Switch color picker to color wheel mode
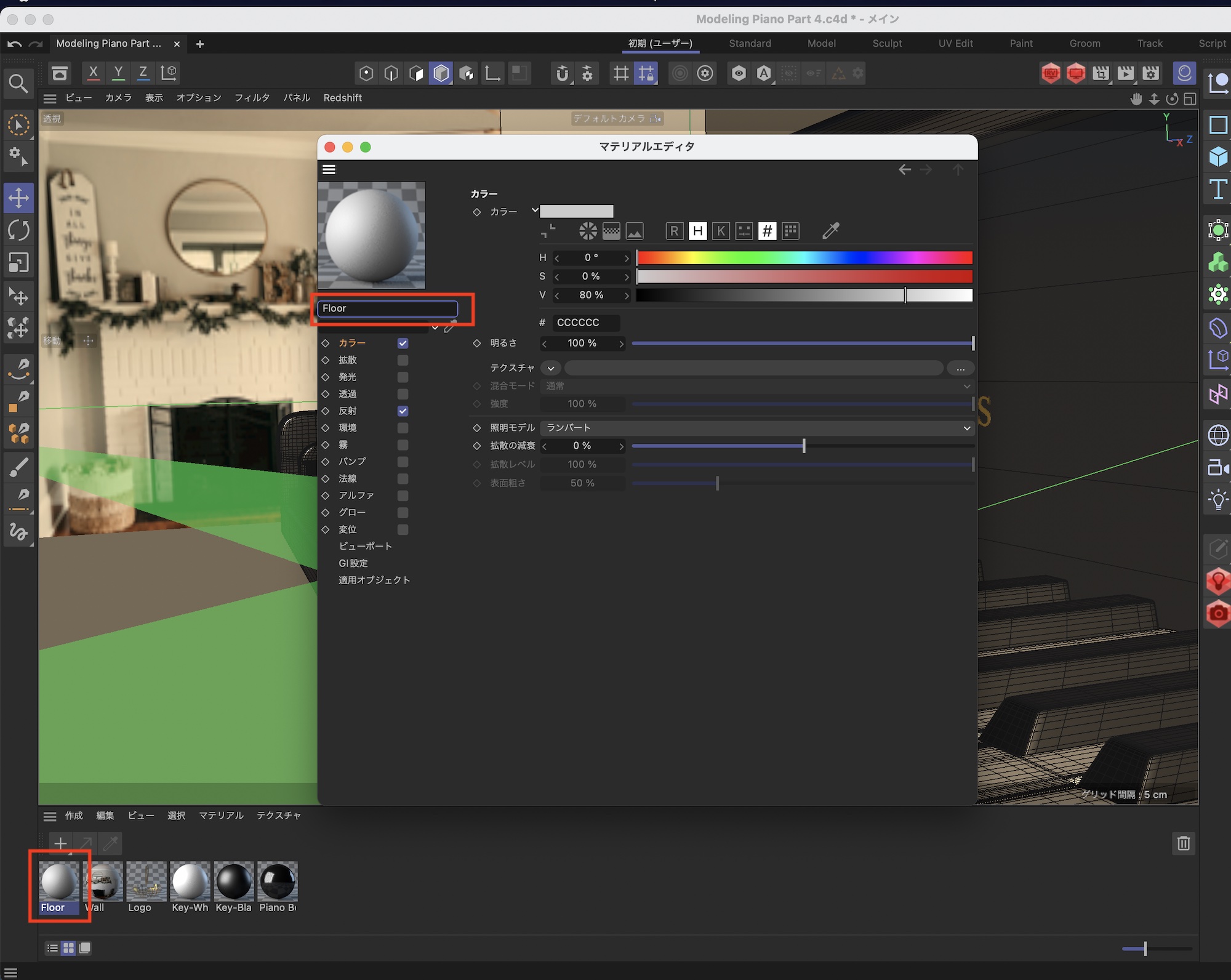 coord(588,231)
